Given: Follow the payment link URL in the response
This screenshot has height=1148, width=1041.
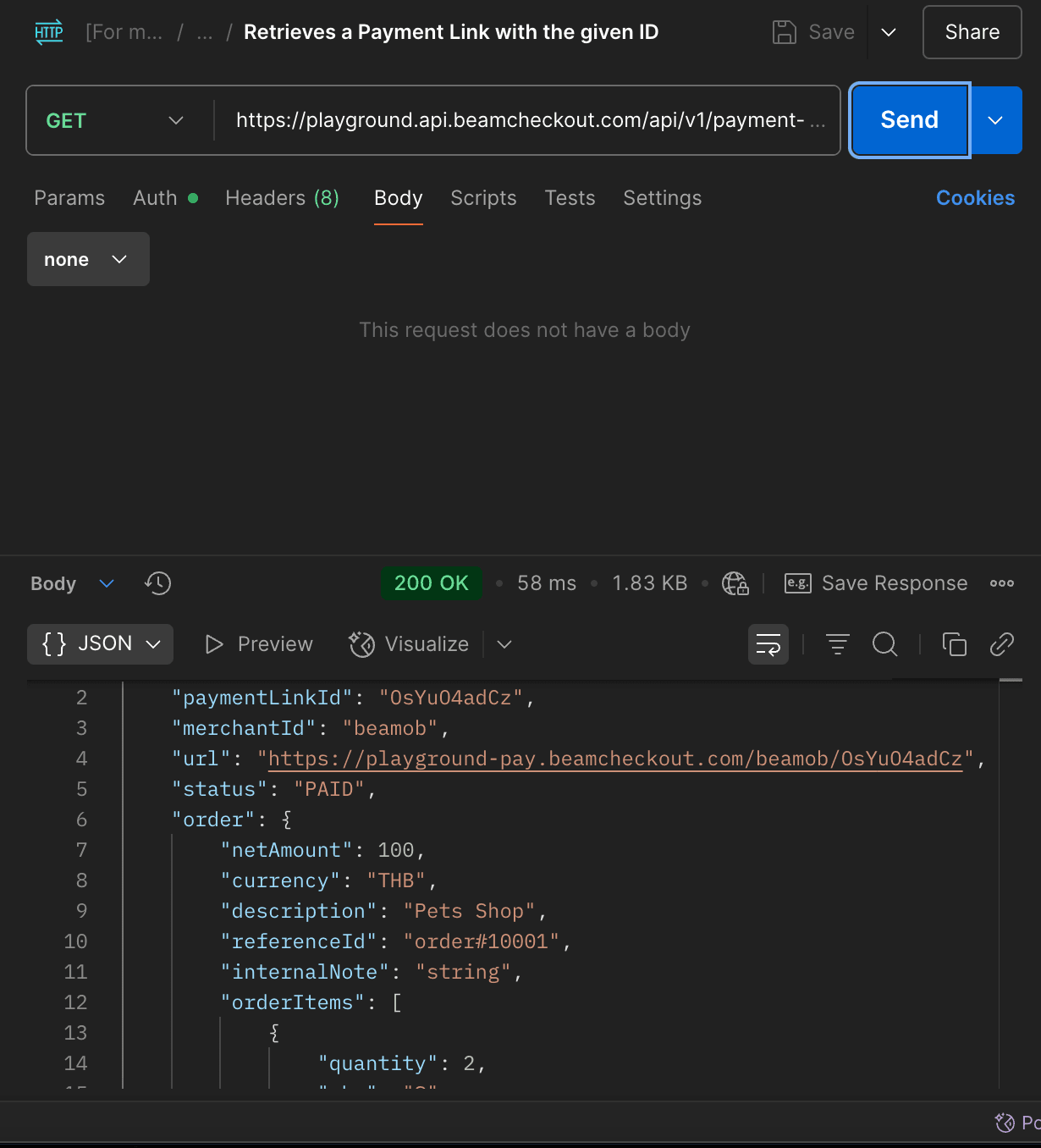Looking at the screenshot, I should (615, 759).
